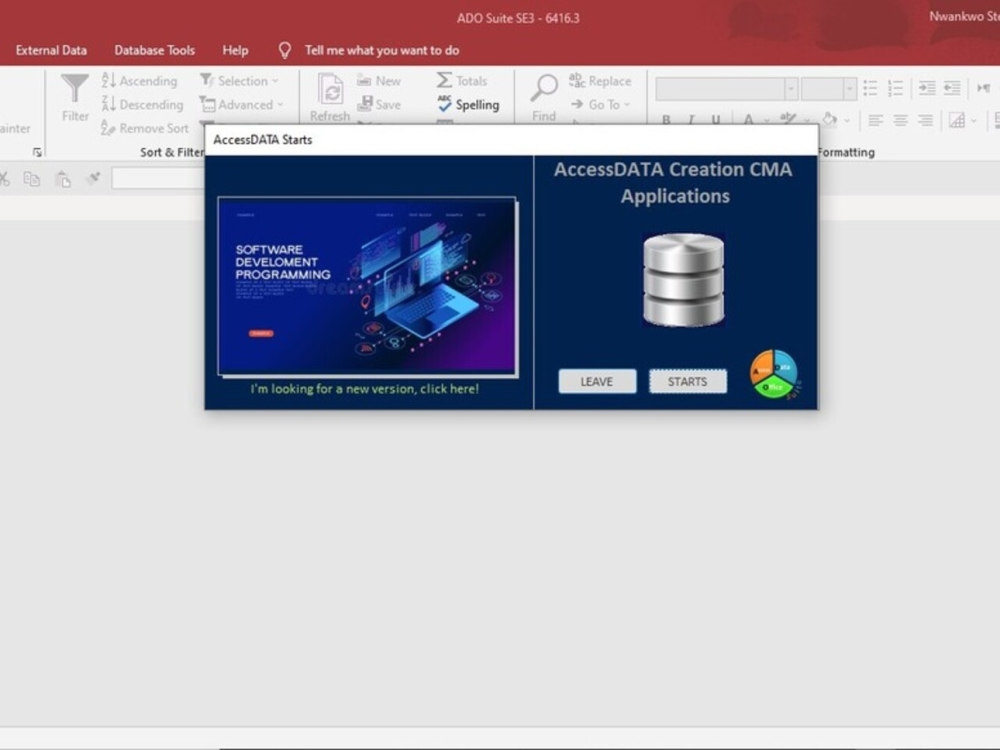Align text center
Screen dimensions: 1000x750
[x=900, y=120]
